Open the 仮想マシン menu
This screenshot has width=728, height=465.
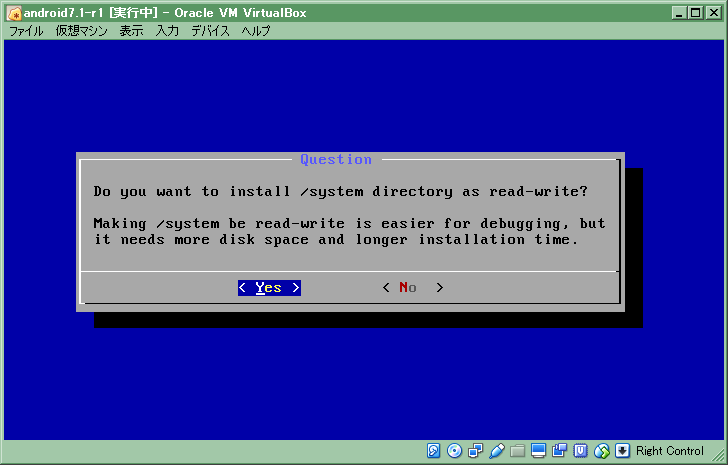click(81, 31)
